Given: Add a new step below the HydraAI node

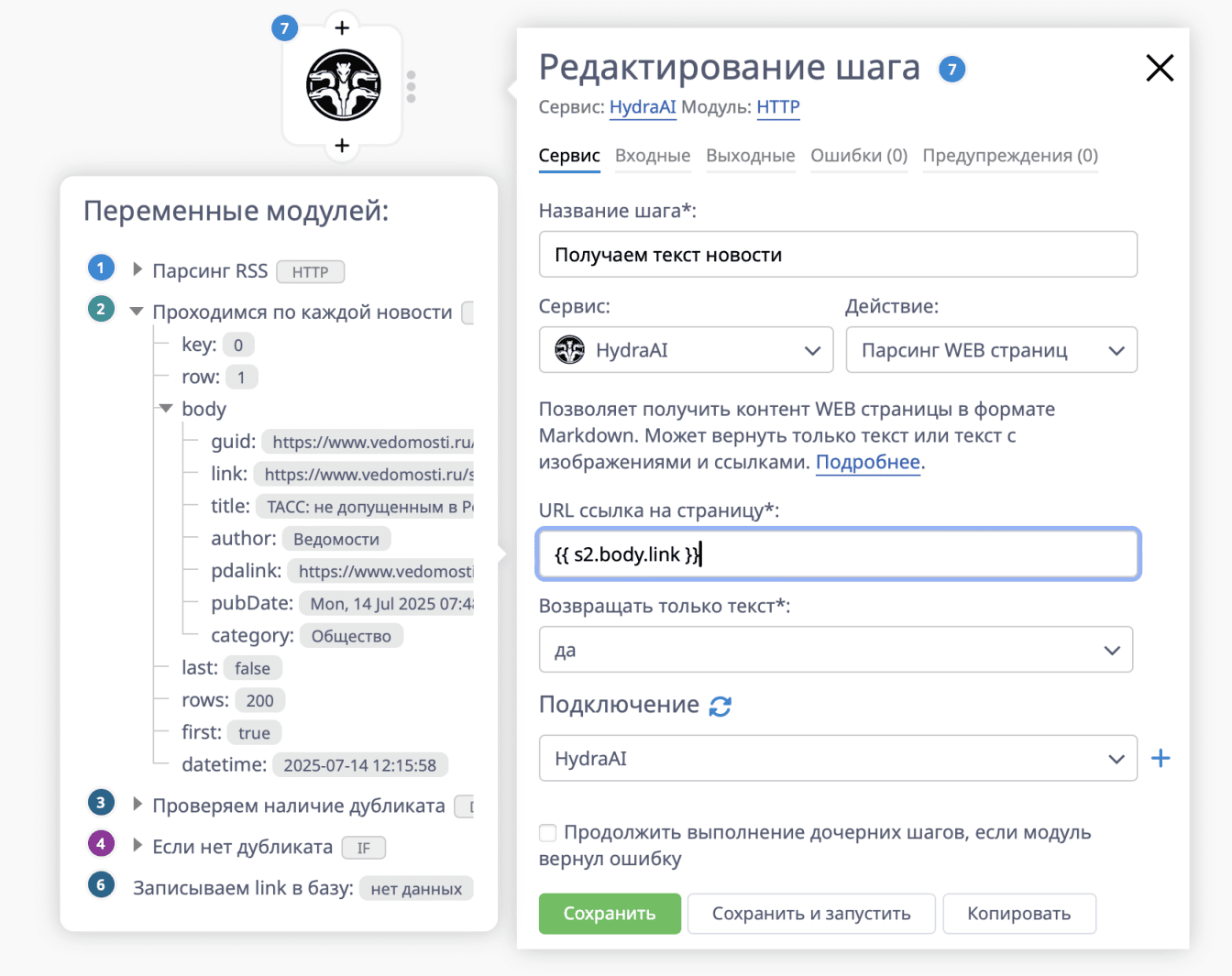Looking at the screenshot, I should 342,145.
